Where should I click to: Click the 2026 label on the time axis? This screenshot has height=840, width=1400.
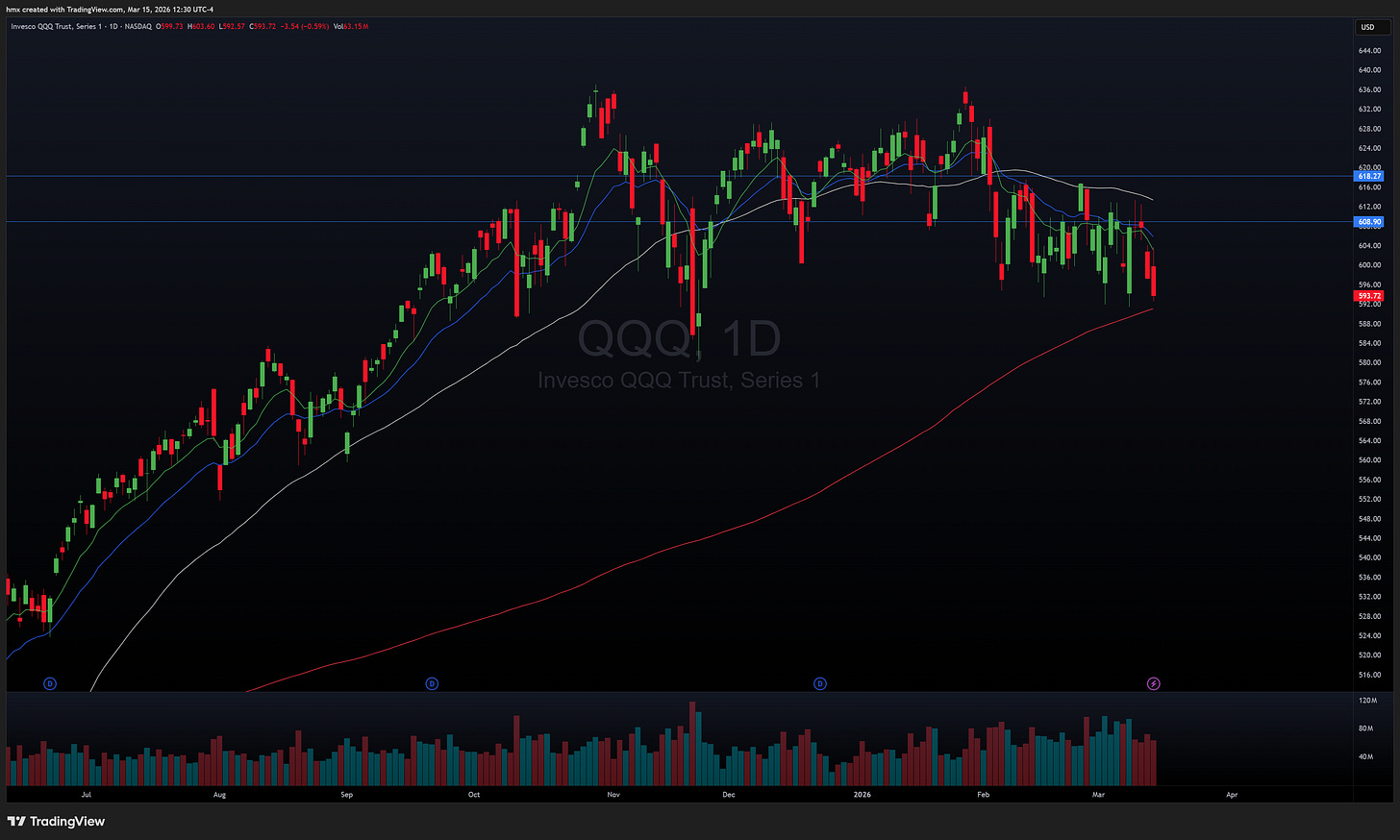click(x=862, y=795)
